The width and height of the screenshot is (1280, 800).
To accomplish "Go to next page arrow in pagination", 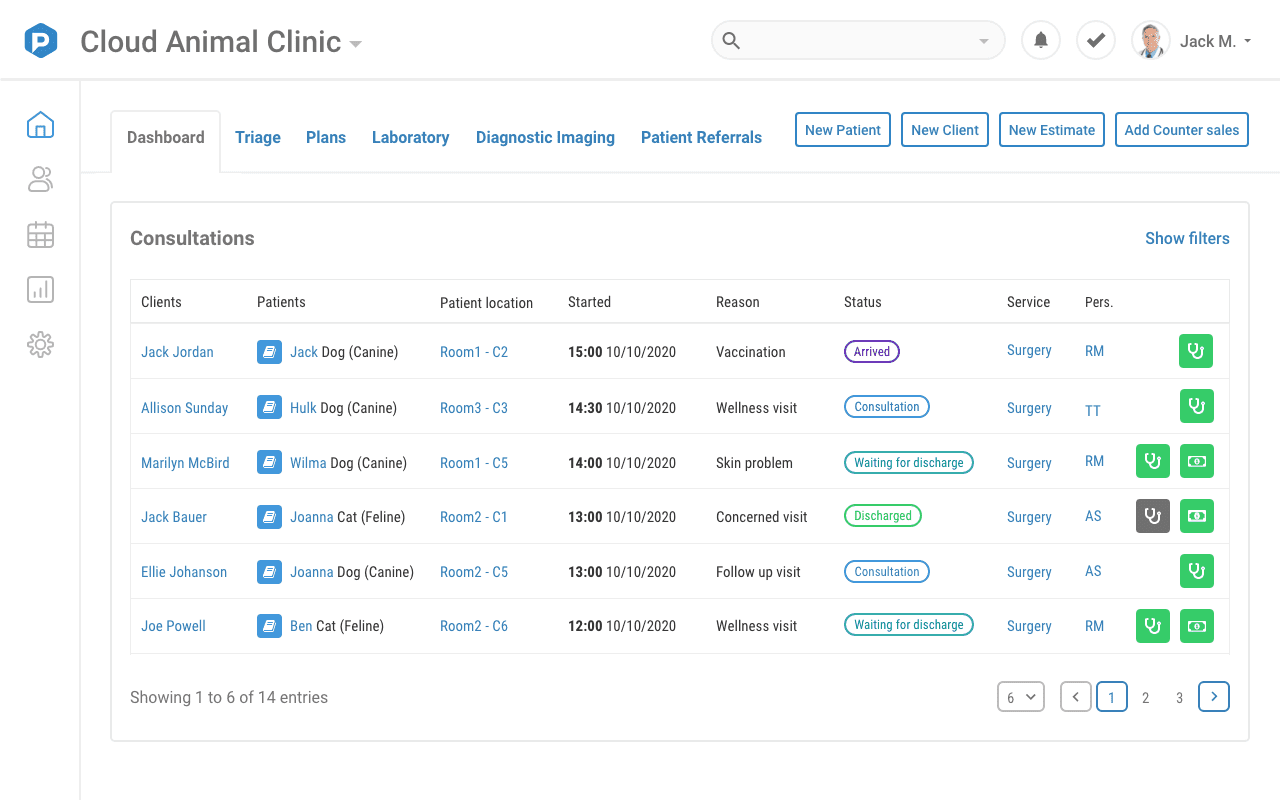I will point(1214,697).
